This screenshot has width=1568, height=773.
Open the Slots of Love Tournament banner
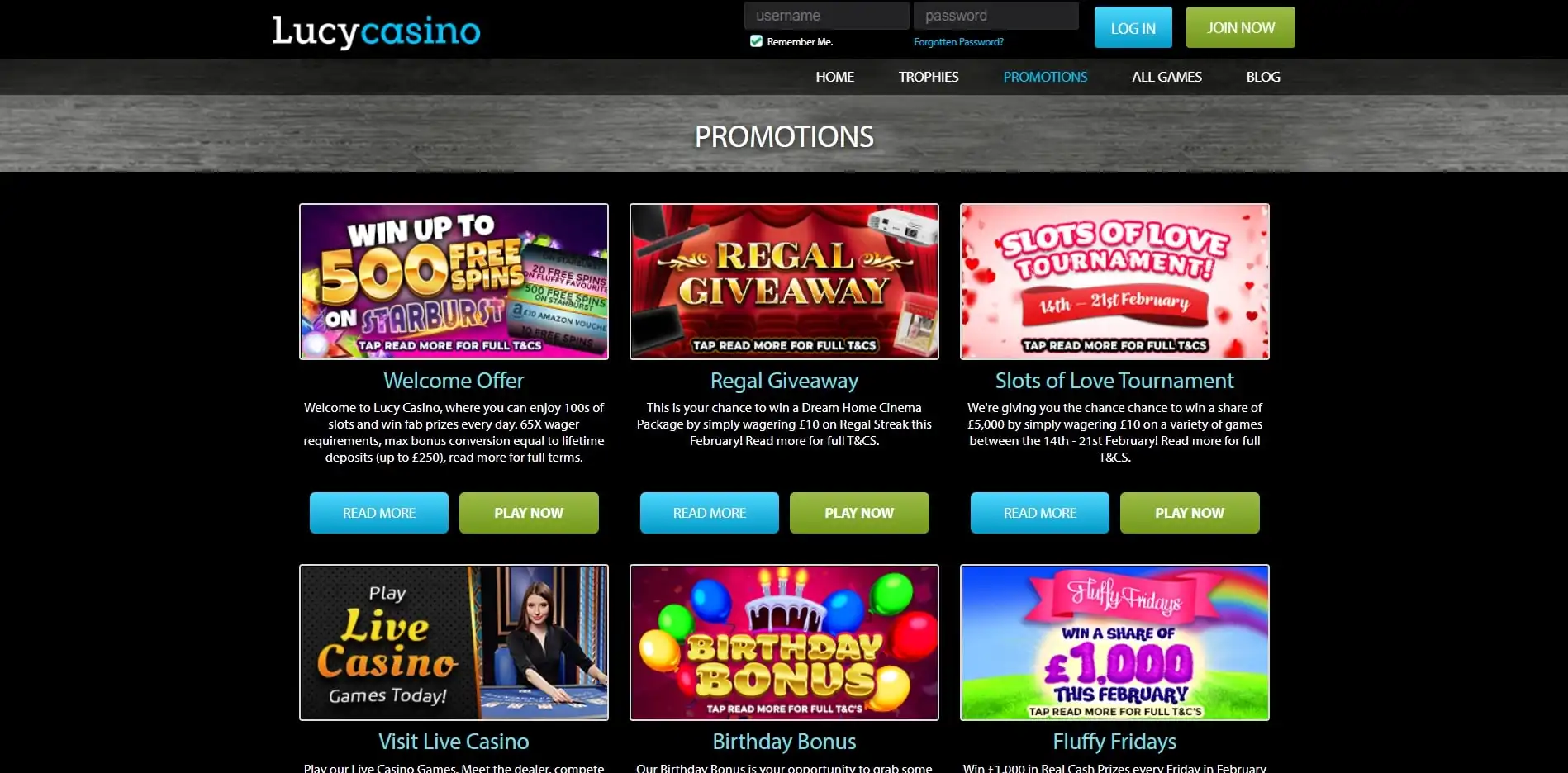[x=1114, y=282]
